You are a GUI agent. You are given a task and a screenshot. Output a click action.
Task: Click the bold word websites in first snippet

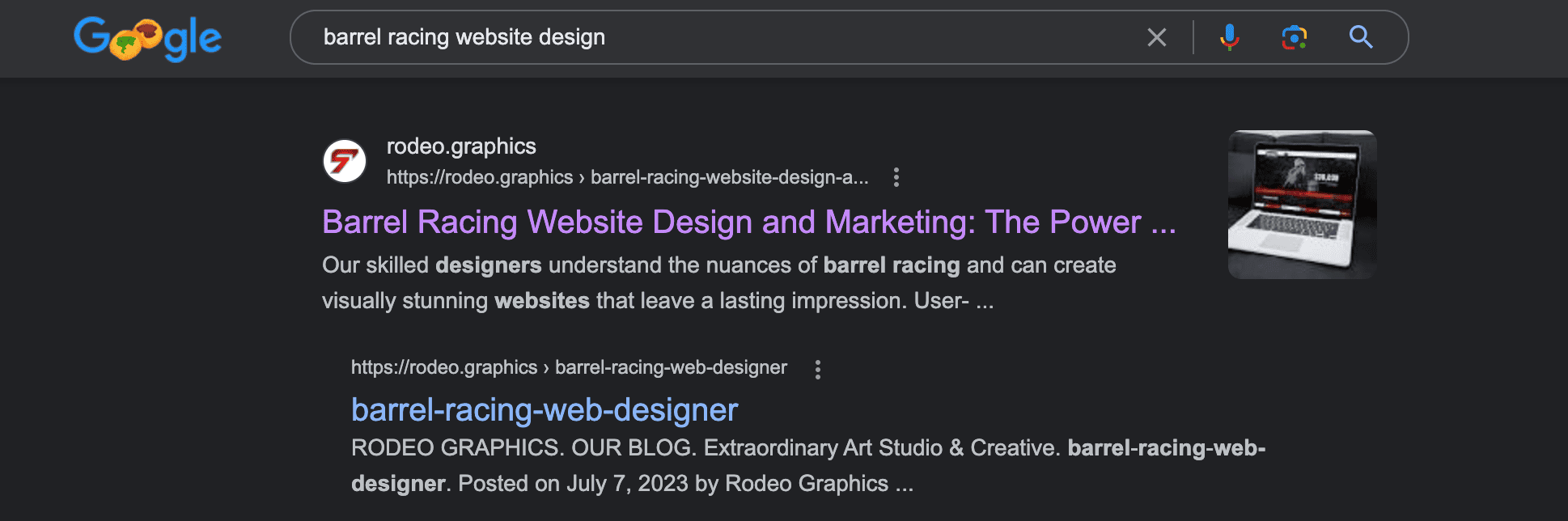(542, 301)
